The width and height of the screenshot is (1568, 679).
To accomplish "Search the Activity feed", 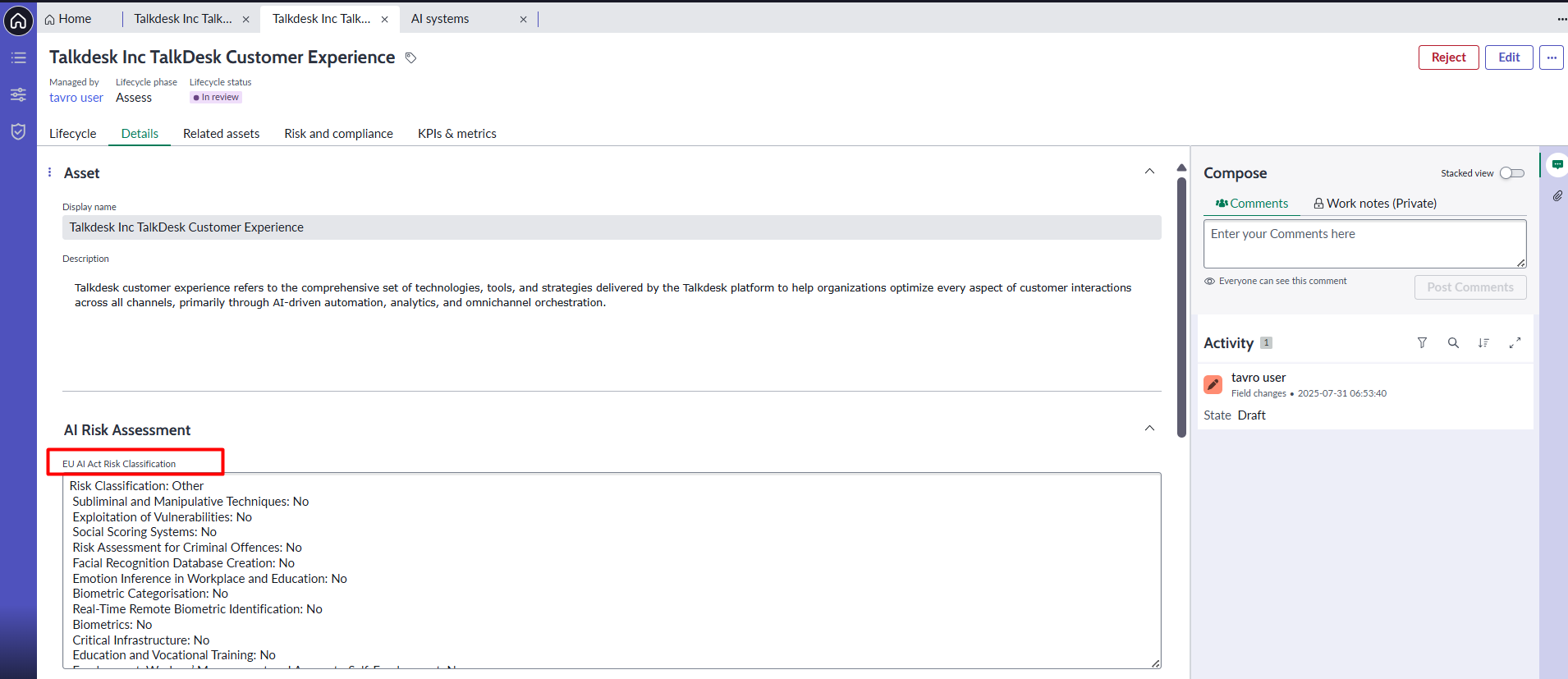I will [1453, 343].
